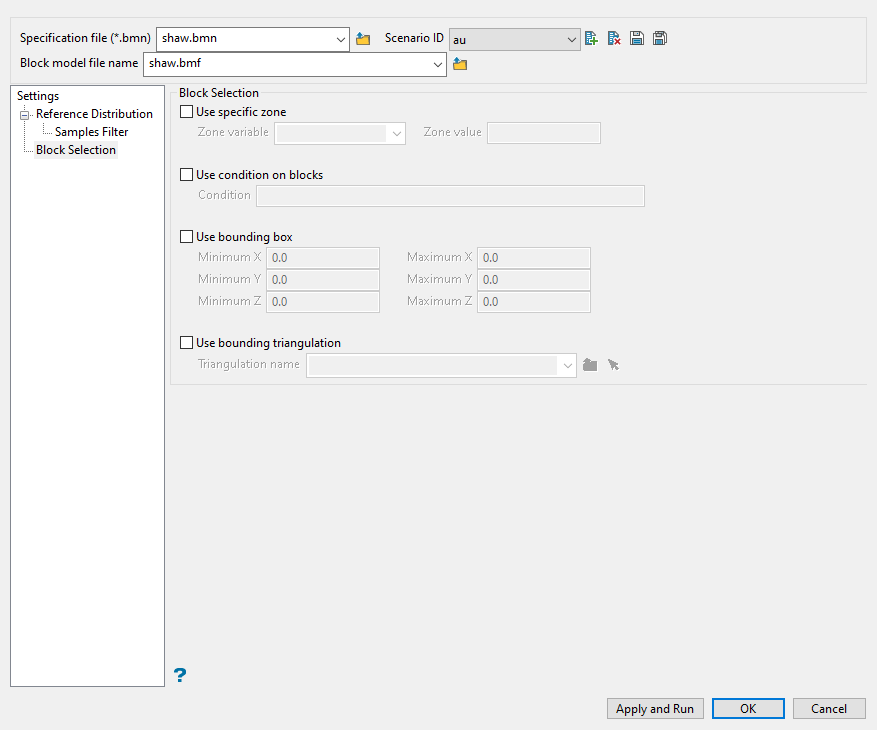Browse for specification file folder icon

[x=363, y=39]
